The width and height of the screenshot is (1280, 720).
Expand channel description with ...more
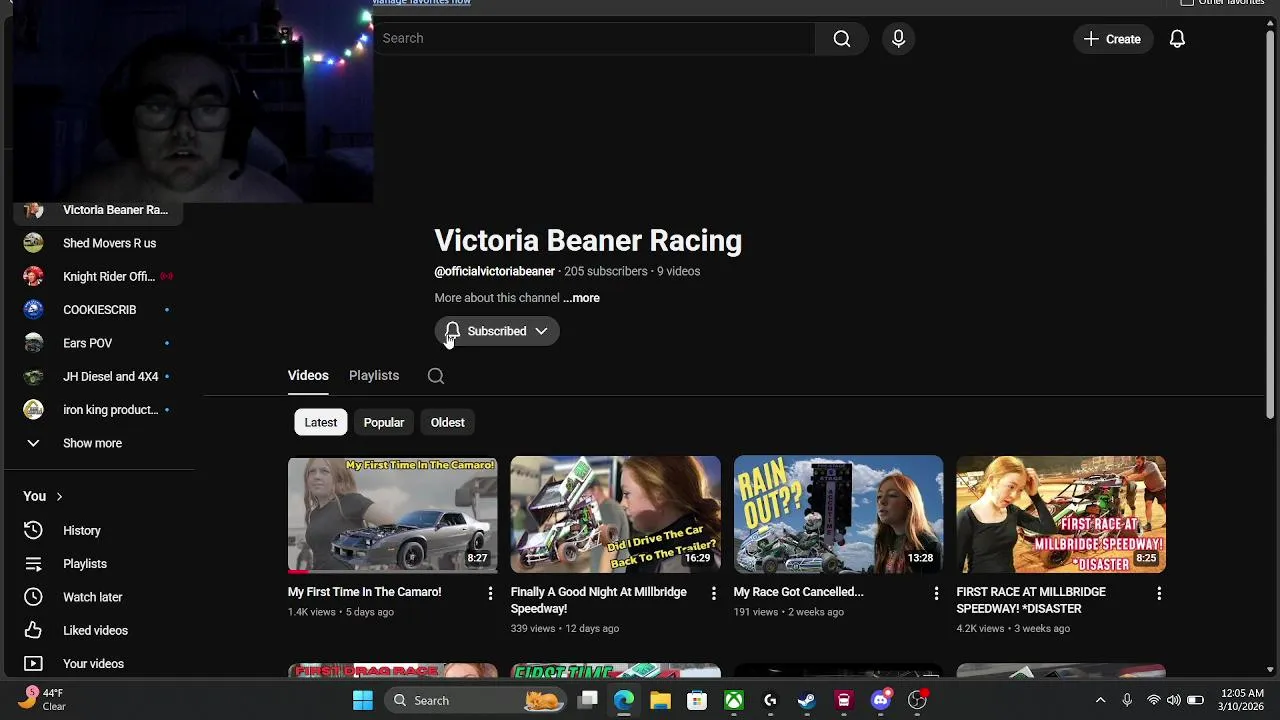click(x=581, y=298)
